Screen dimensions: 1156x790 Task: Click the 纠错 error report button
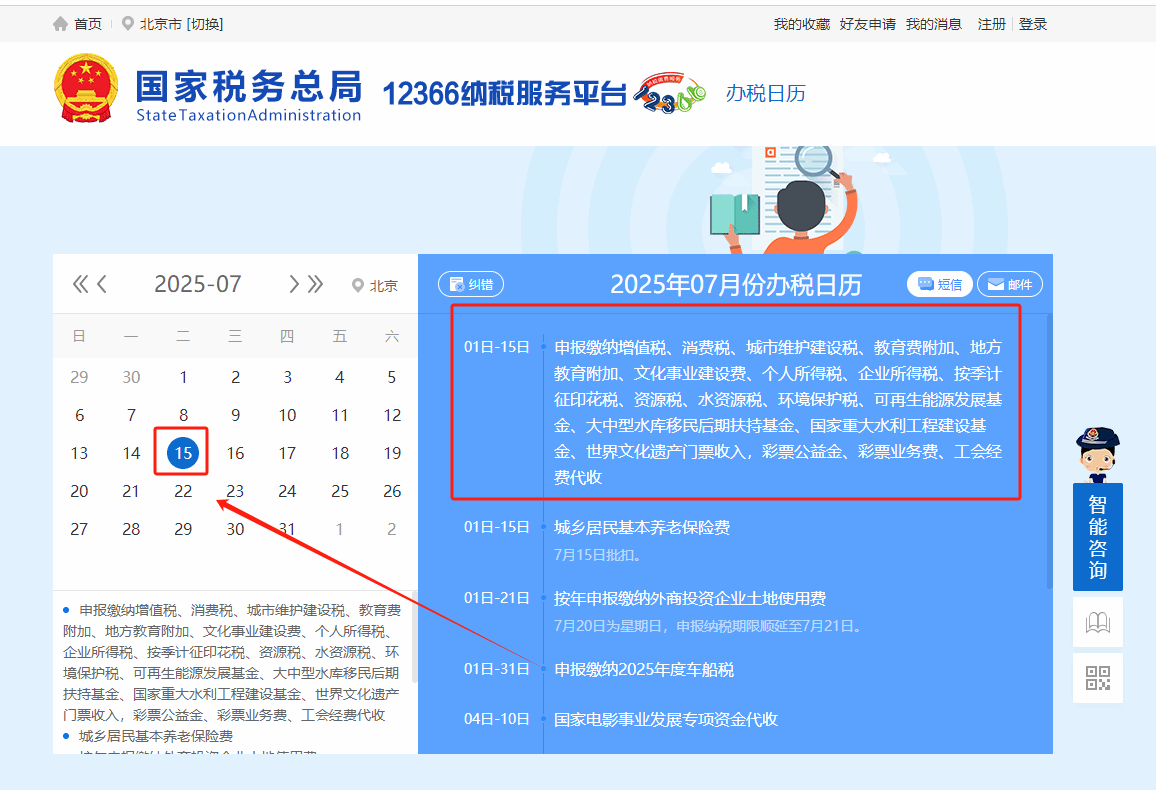[471, 285]
